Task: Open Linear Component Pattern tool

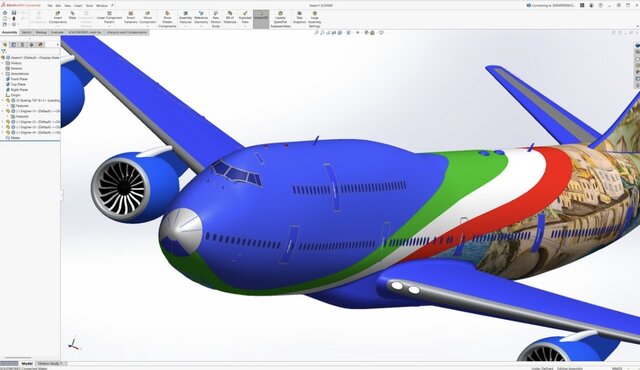Action: (x=109, y=18)
